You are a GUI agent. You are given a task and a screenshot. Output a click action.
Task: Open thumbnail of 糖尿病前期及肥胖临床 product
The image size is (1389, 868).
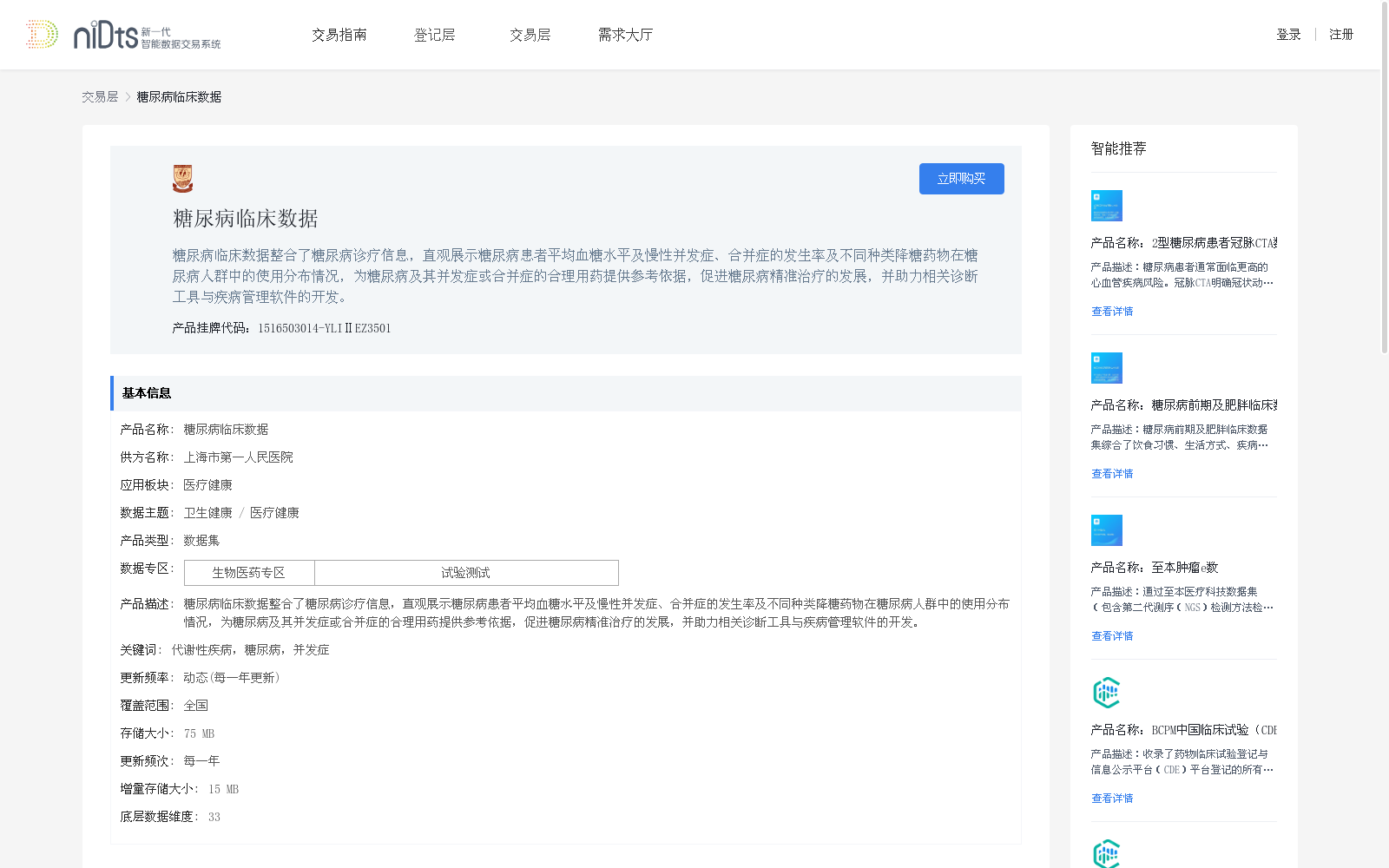1107,368
